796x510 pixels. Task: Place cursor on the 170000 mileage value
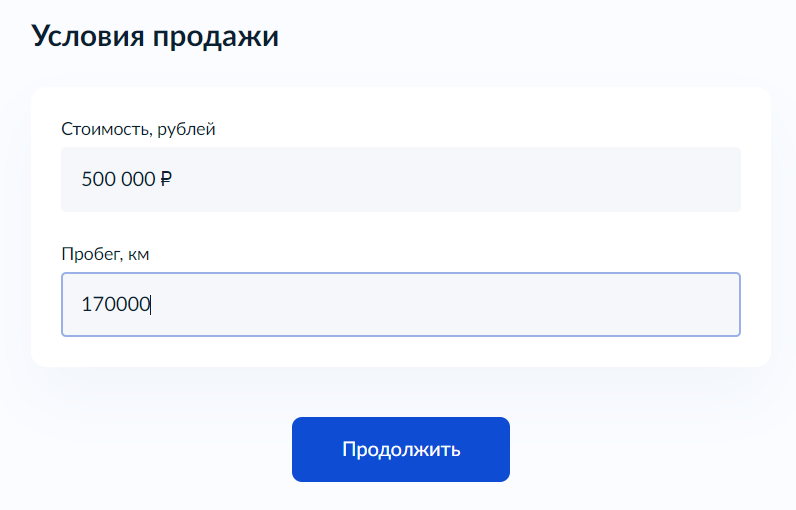click(x=116, y=304)
